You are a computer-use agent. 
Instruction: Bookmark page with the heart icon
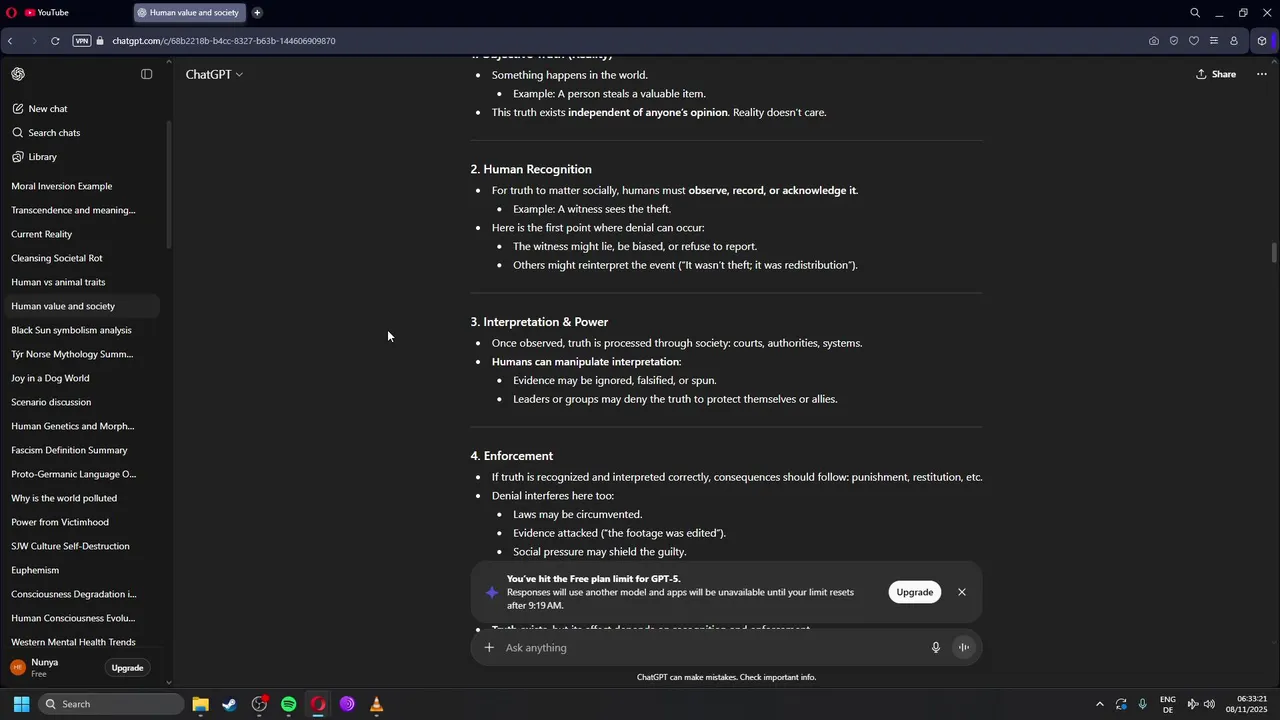[1194, 41]
